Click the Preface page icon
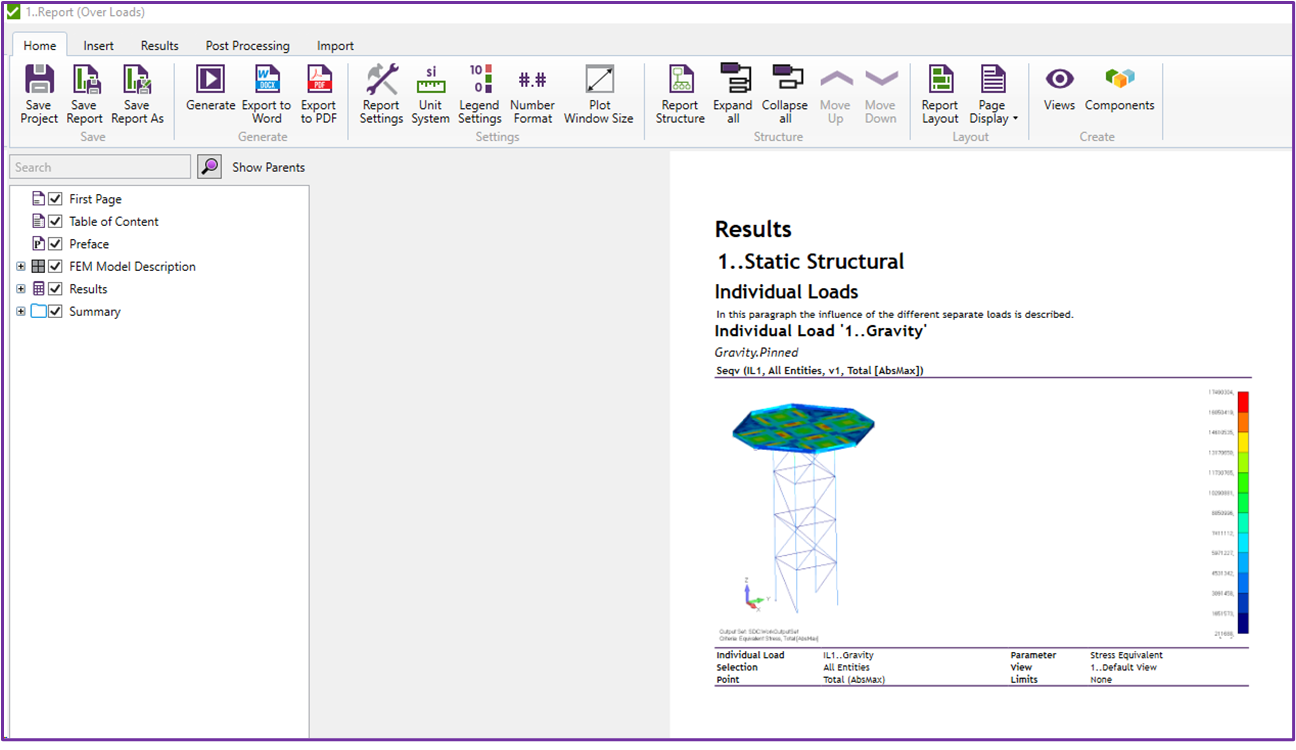The width and height of the screenshot is (1296, 750). click(x=39, y=244)
